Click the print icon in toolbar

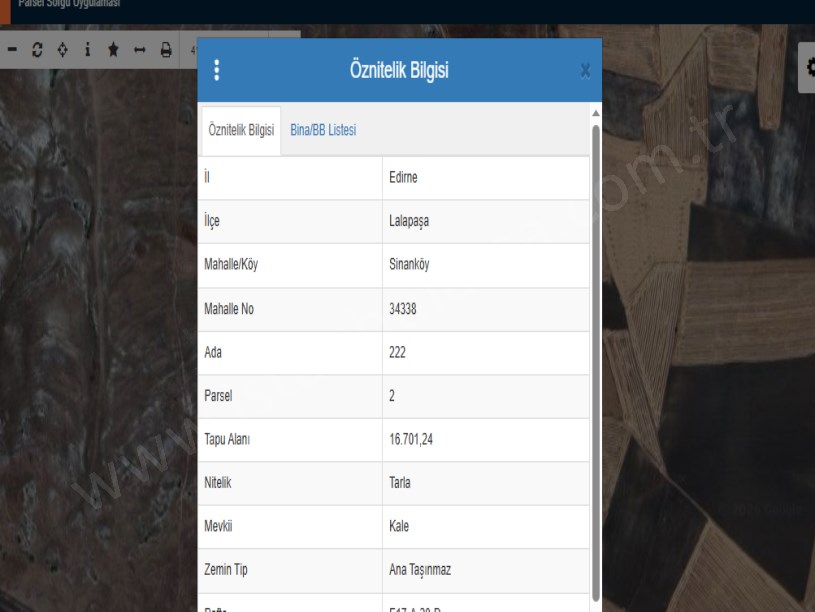(x=166, y=49)
